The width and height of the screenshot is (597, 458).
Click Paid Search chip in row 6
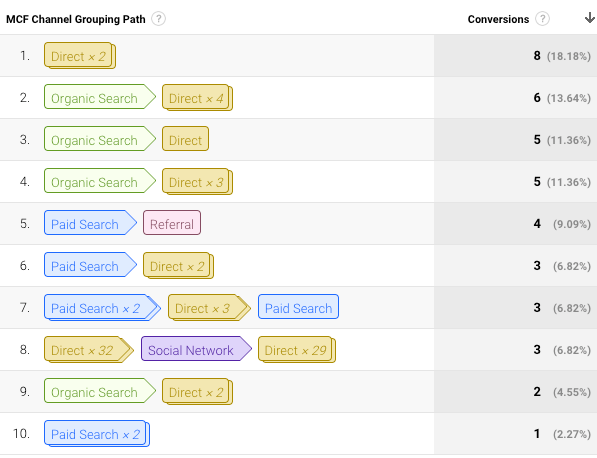[x=90, y=266]
